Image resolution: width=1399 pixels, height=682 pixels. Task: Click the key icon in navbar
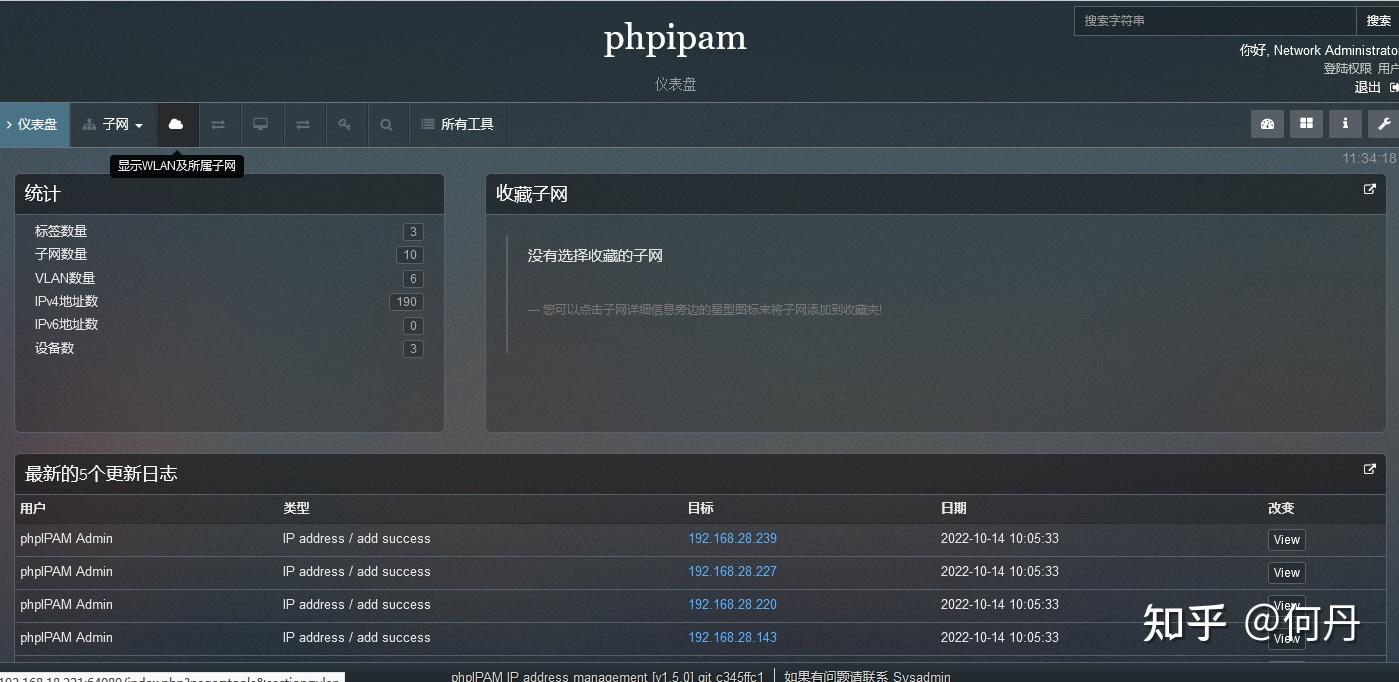[x=345, y=124]
